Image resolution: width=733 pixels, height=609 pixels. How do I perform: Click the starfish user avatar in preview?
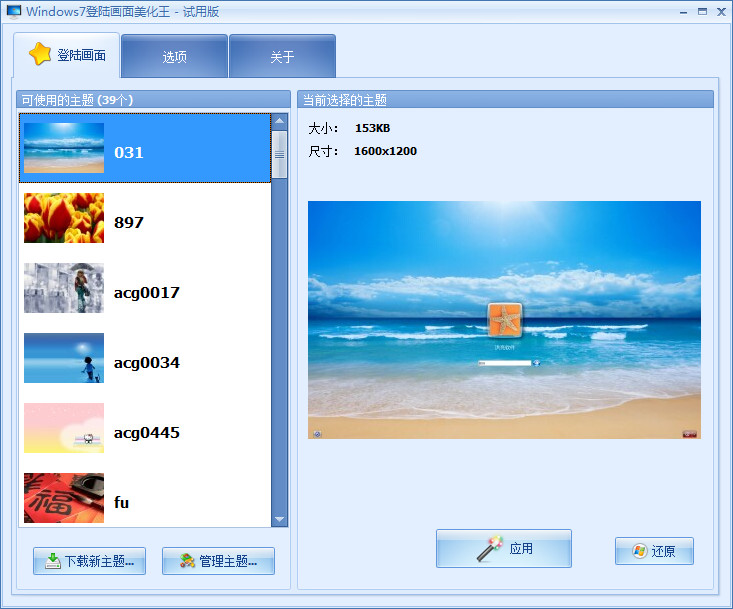504,320
